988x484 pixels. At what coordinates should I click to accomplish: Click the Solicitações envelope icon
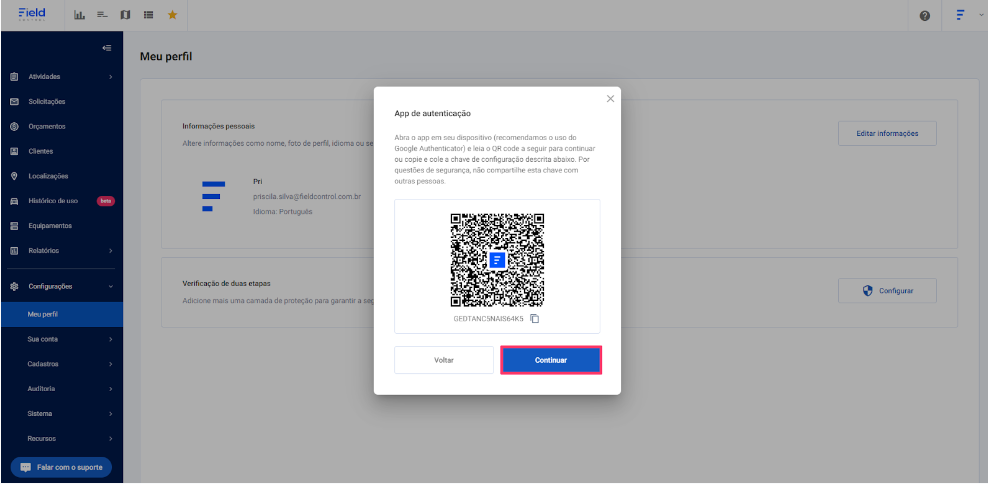coord(14,101)
